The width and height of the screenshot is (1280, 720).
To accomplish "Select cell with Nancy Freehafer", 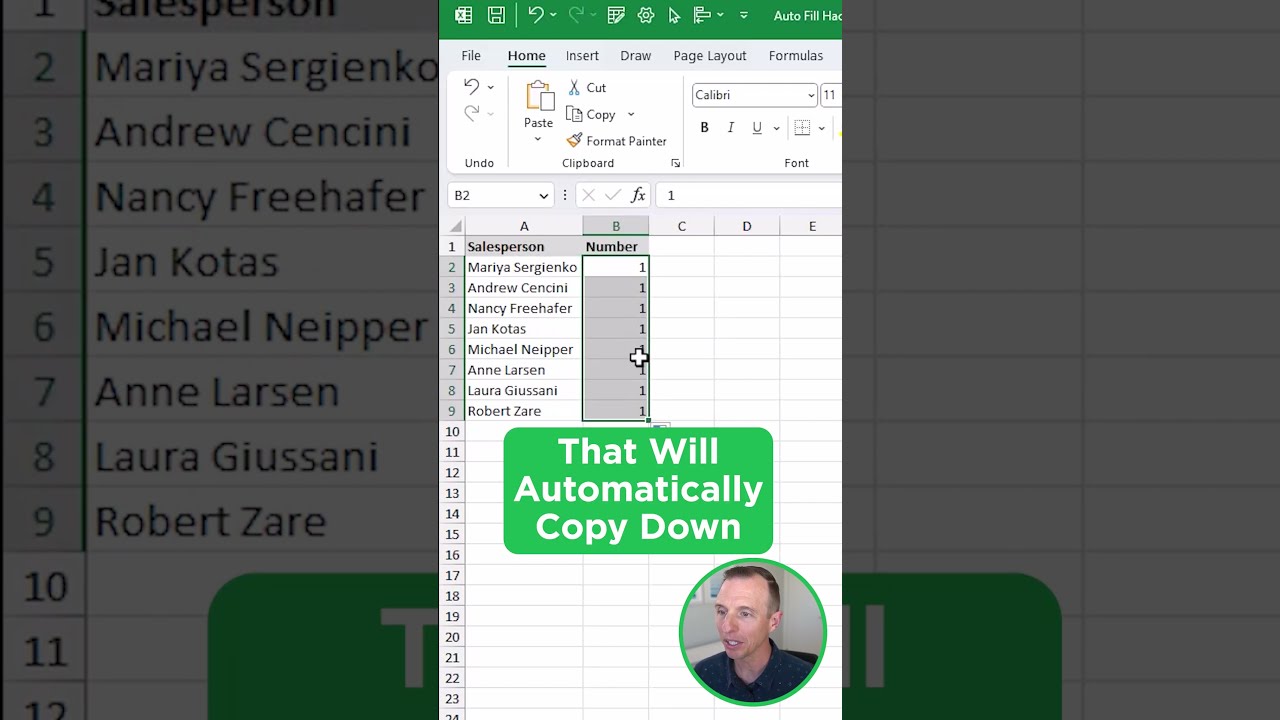I will pos(524,308).
